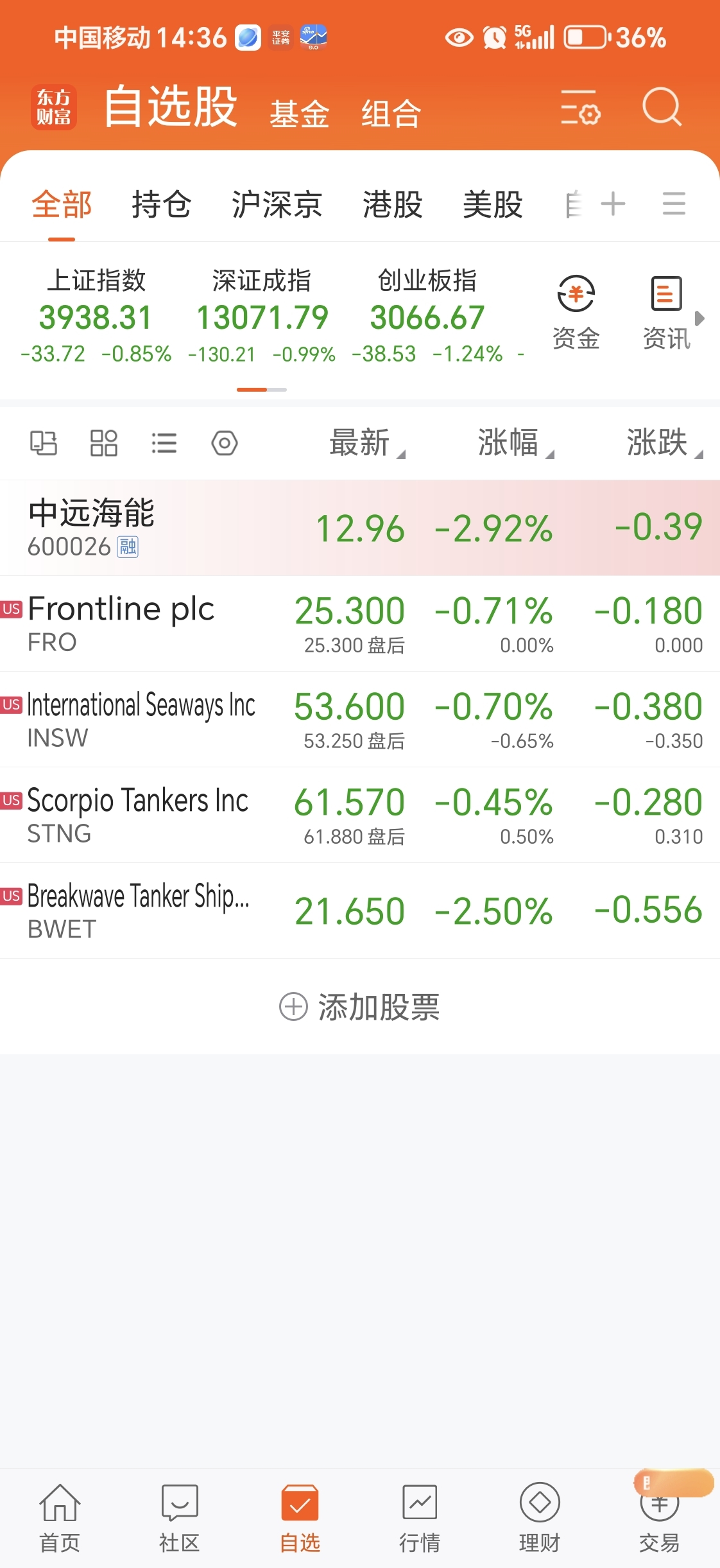Open the Frontline plc FRO row
Screen dimensions: 720x1568
click(x=360, y=624)
